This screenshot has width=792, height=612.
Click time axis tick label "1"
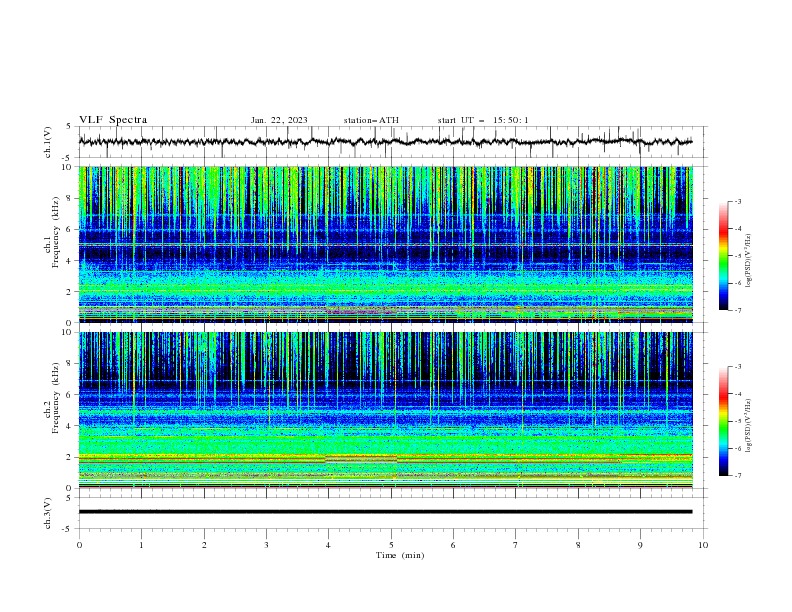coord(141,545)
